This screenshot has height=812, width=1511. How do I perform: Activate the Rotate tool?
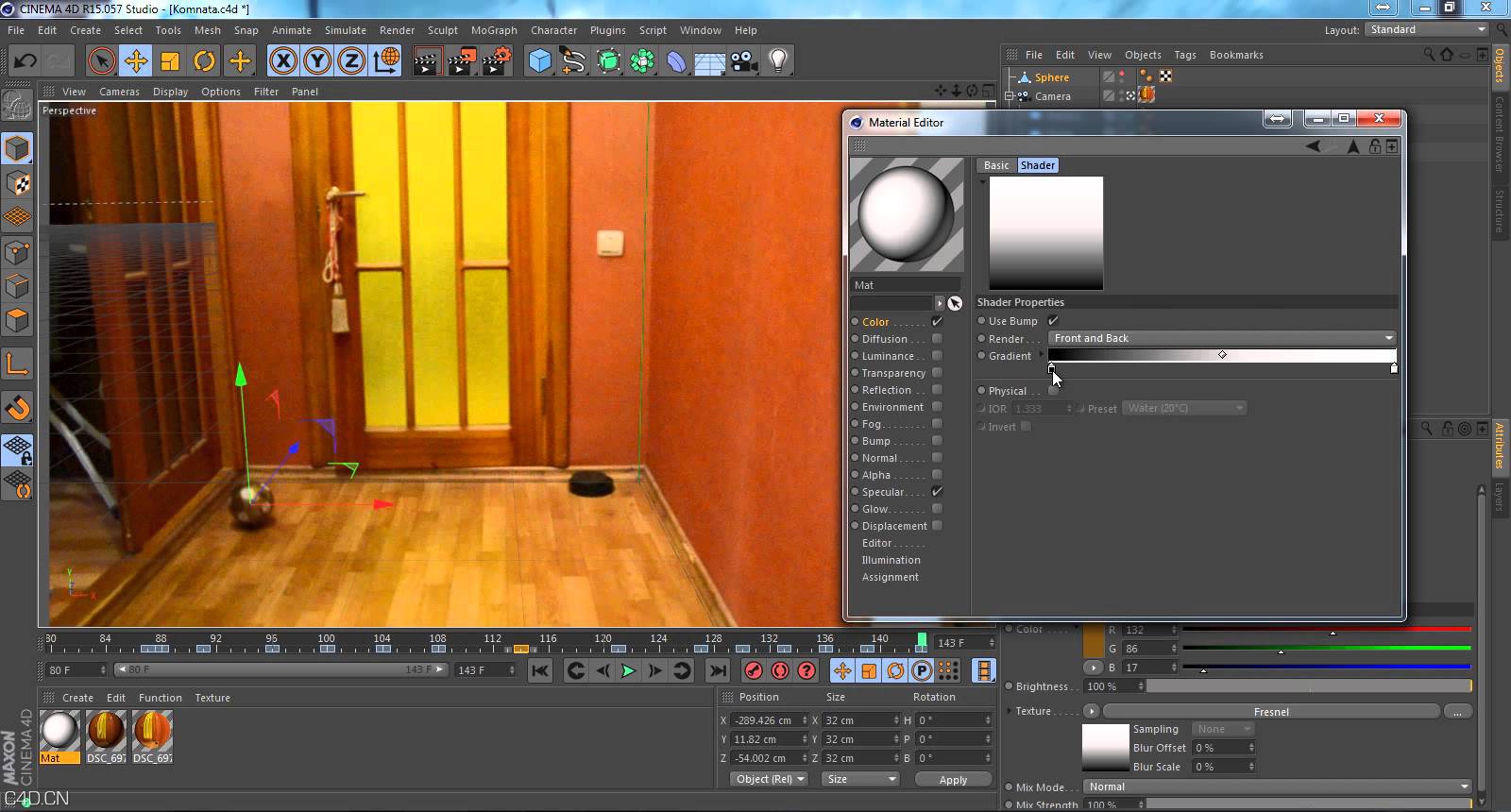(x=204, y=62)
